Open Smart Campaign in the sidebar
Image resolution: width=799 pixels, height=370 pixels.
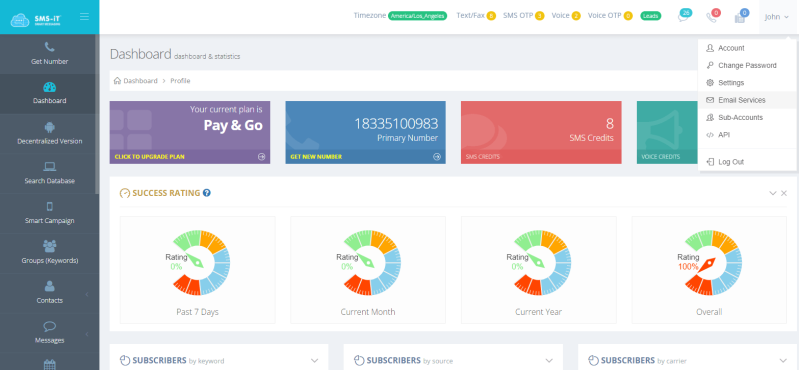(x=49, y=213)
